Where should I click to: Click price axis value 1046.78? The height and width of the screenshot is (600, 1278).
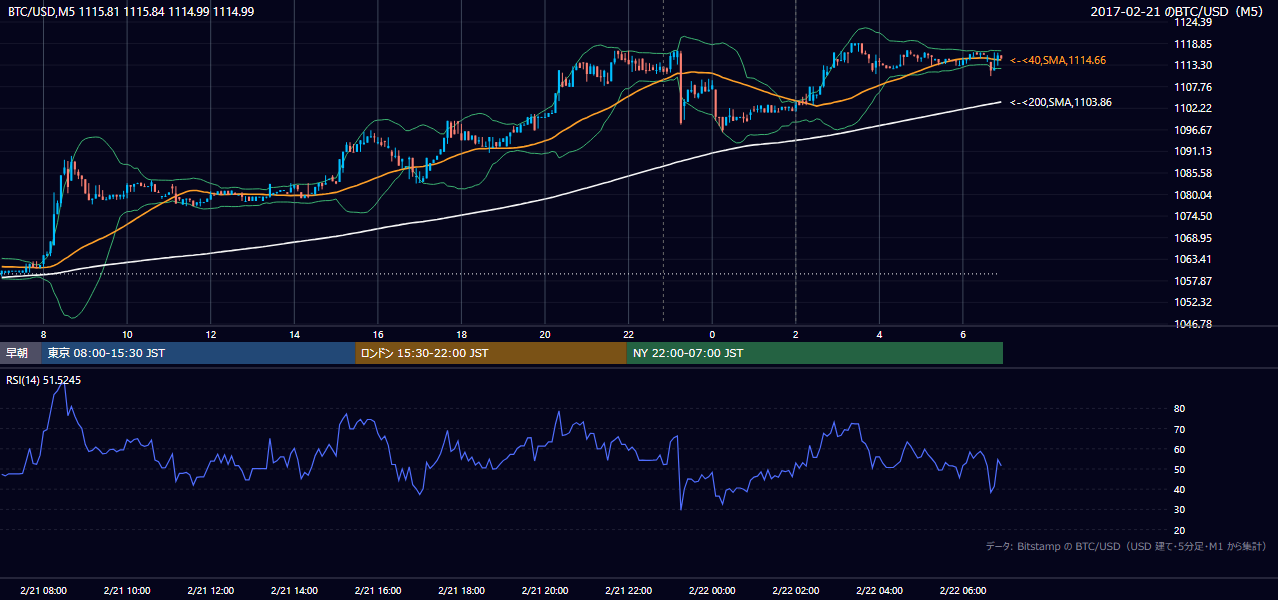tap(1193, 324)
